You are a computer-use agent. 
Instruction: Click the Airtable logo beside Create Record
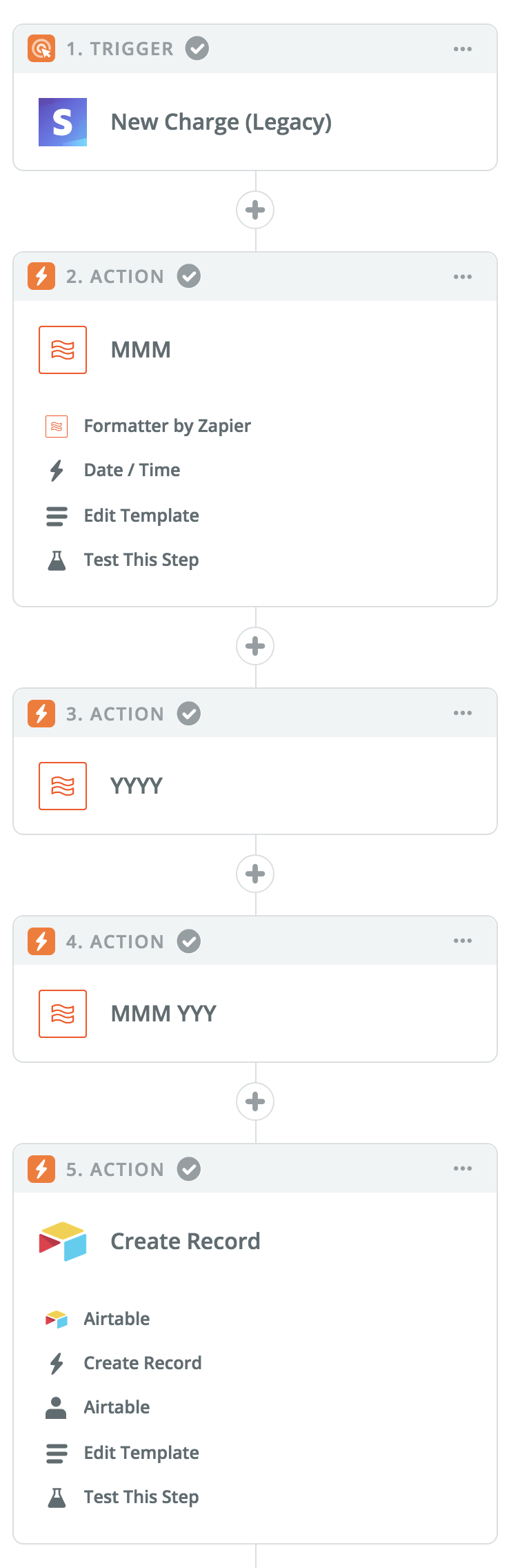[63, 1242]
